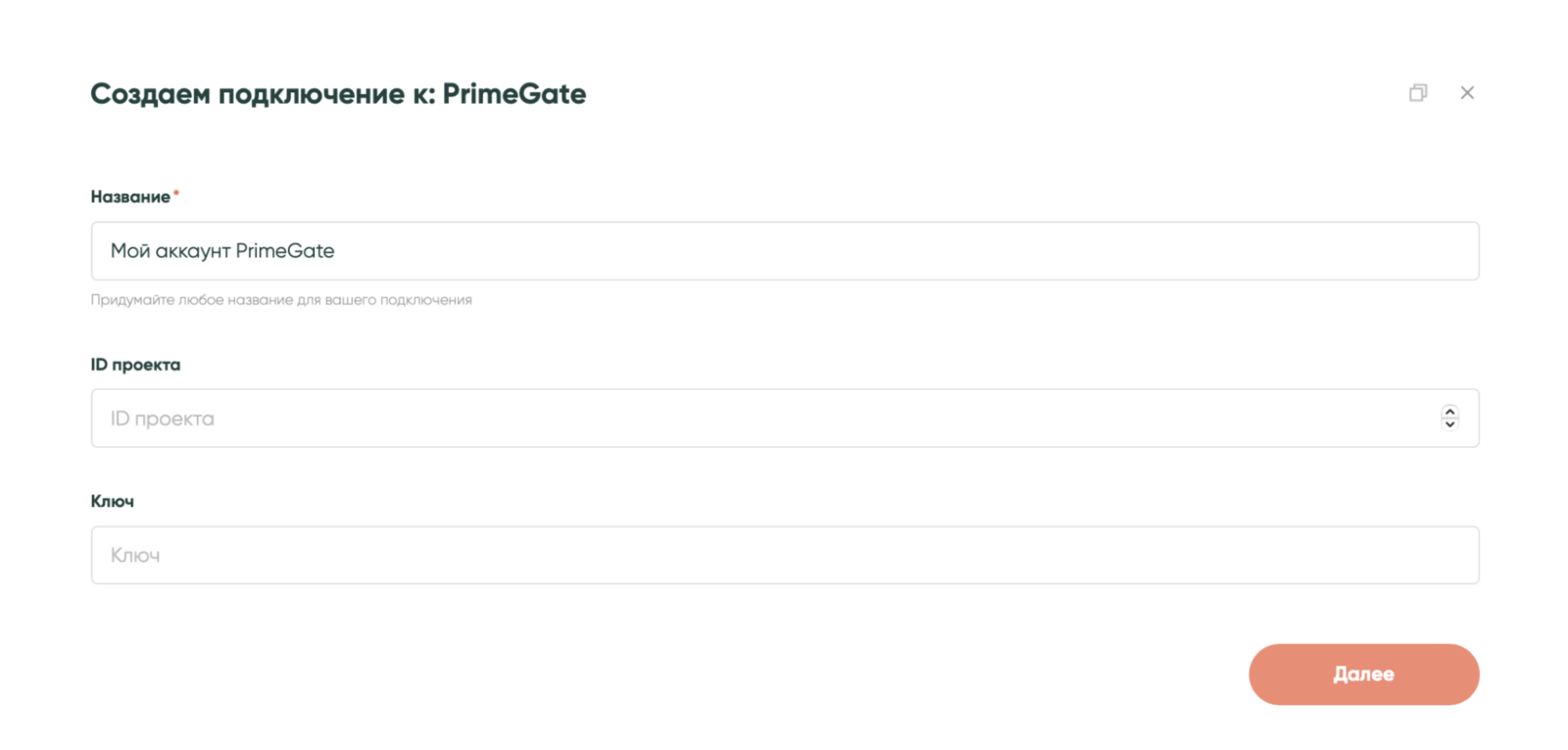Increment ID проекта with up arrow
The image size is (1568, 750).
coord(1449,412)
